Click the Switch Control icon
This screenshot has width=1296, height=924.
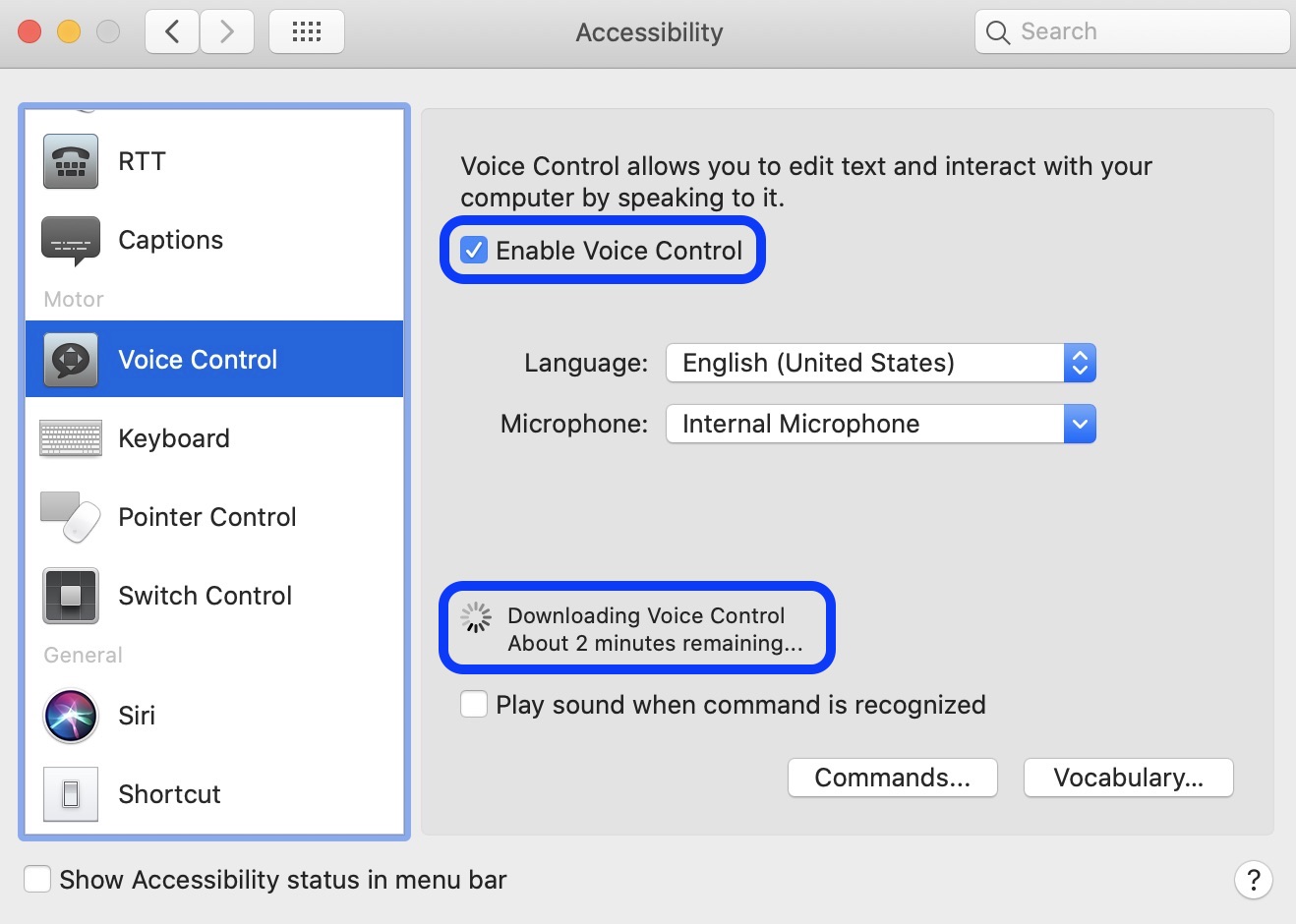pos(70,596)
